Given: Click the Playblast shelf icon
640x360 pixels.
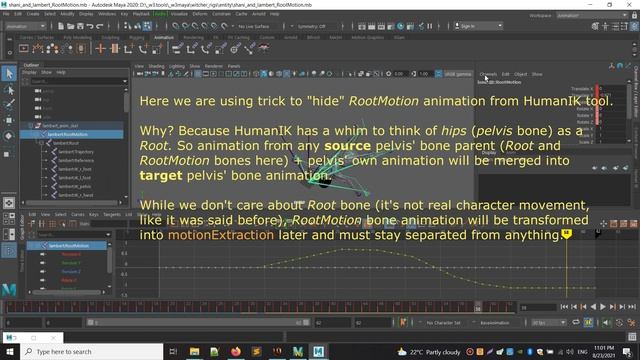Looking at the screenshot, I should click(24, 49).
